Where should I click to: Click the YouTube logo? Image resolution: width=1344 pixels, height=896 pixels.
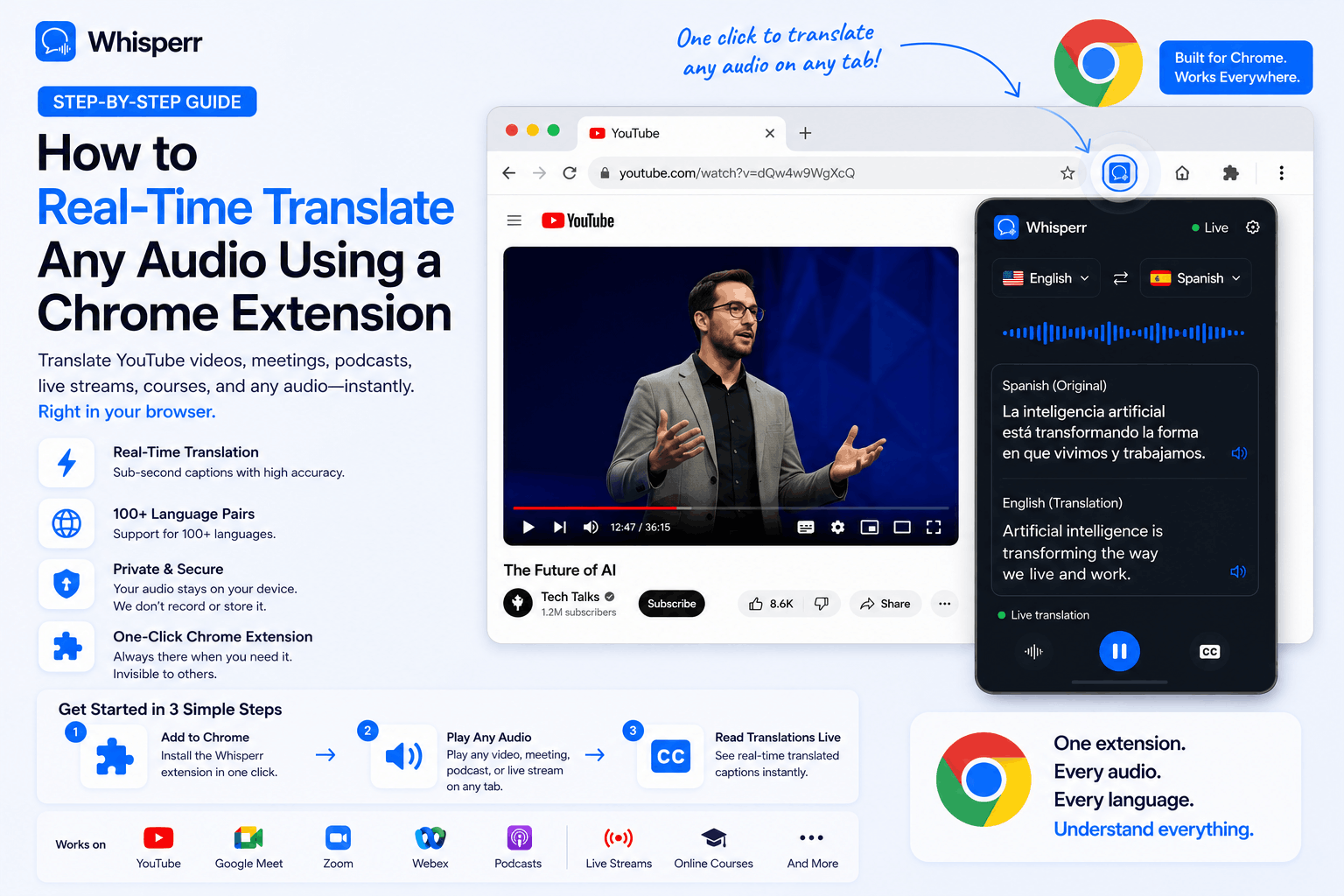(577, 220)
